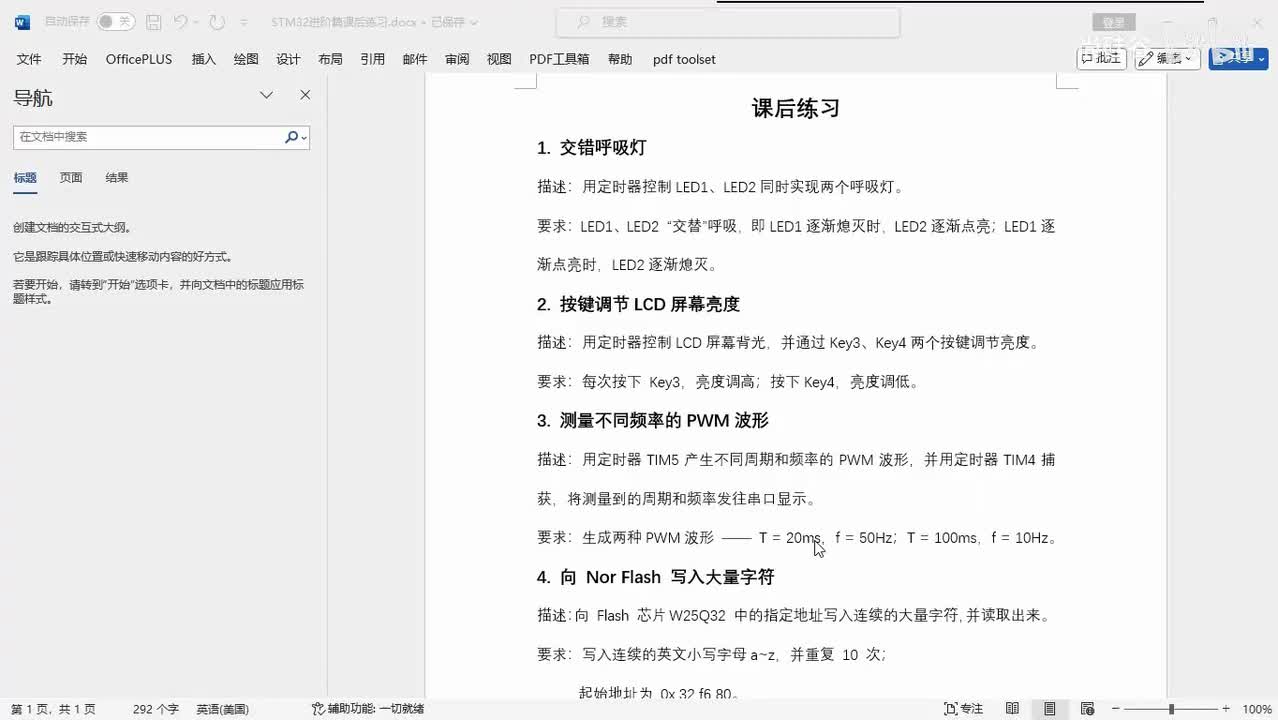
Task: Expand navigation pane options chevron
Action: click(x=266, y=95)
